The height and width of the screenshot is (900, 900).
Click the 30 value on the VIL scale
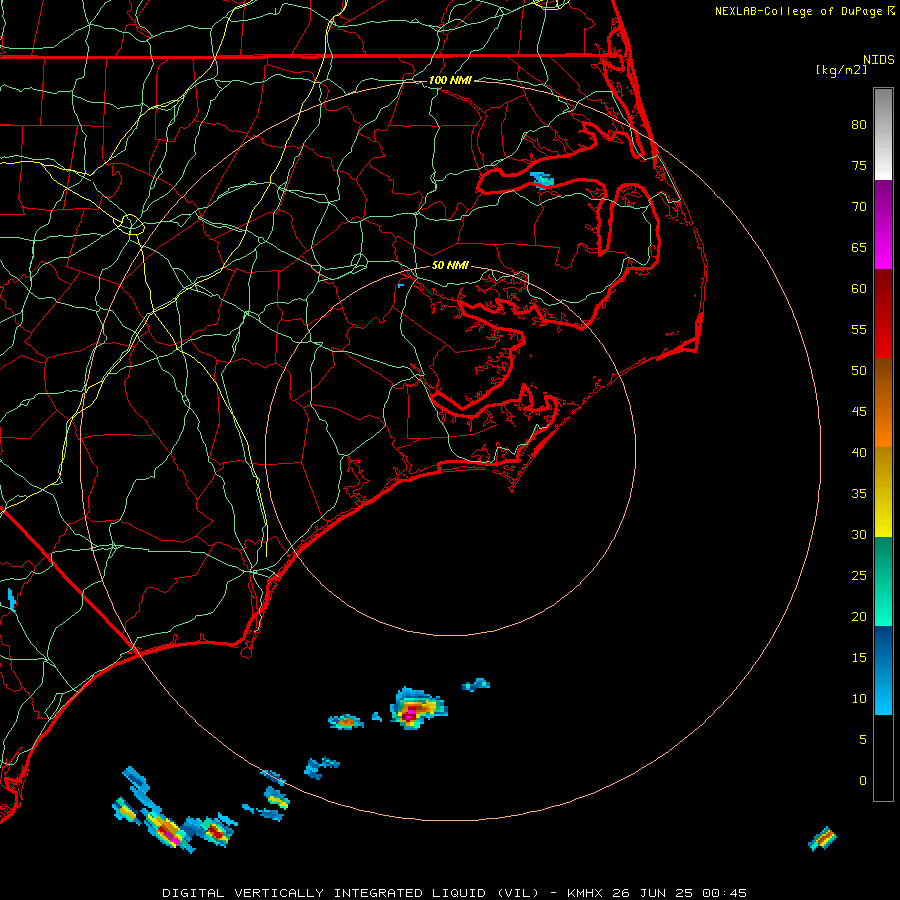859,535
